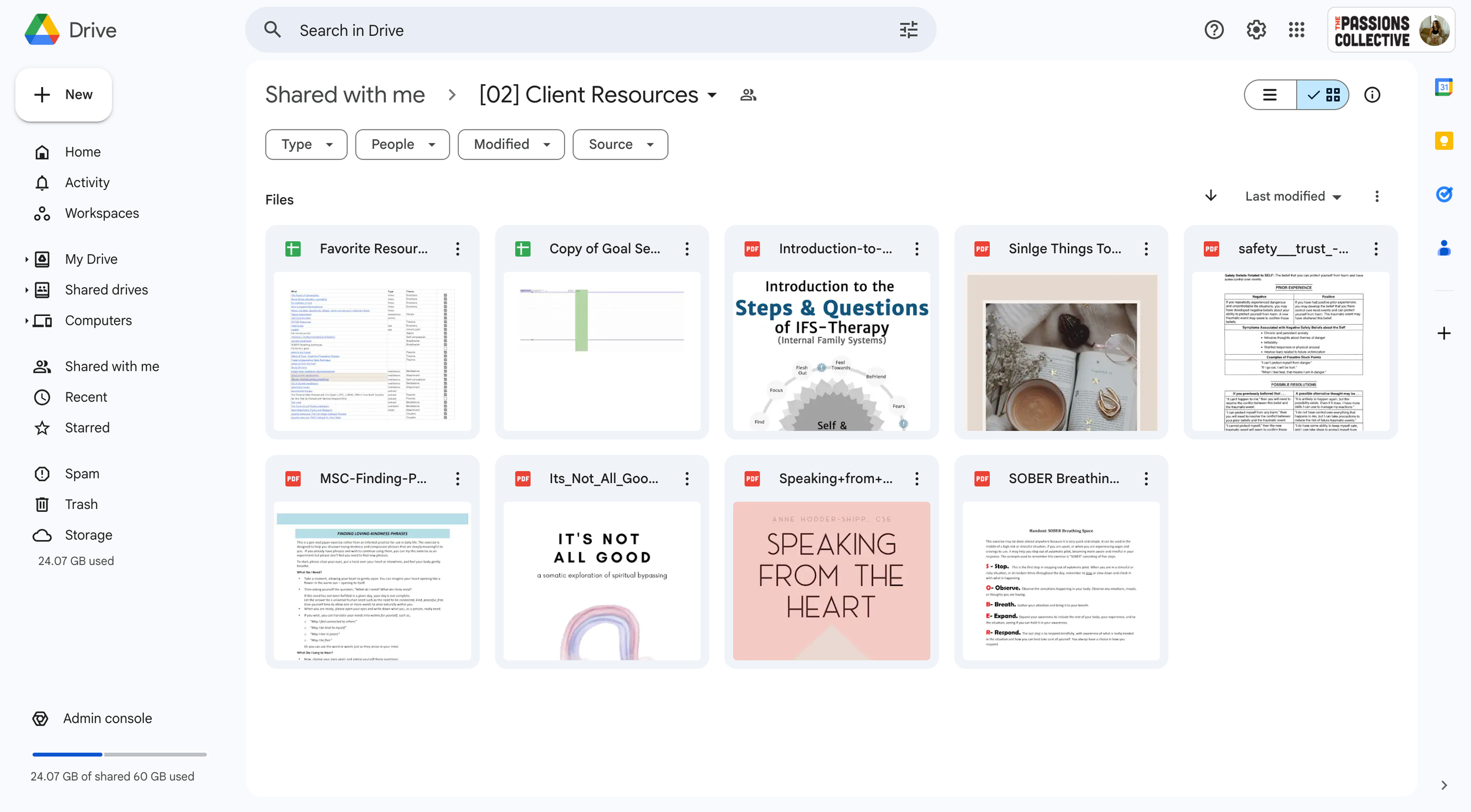Open more actions for SOBER Breathing file
Screen dimensions: 1471x812
[1146, 478]
